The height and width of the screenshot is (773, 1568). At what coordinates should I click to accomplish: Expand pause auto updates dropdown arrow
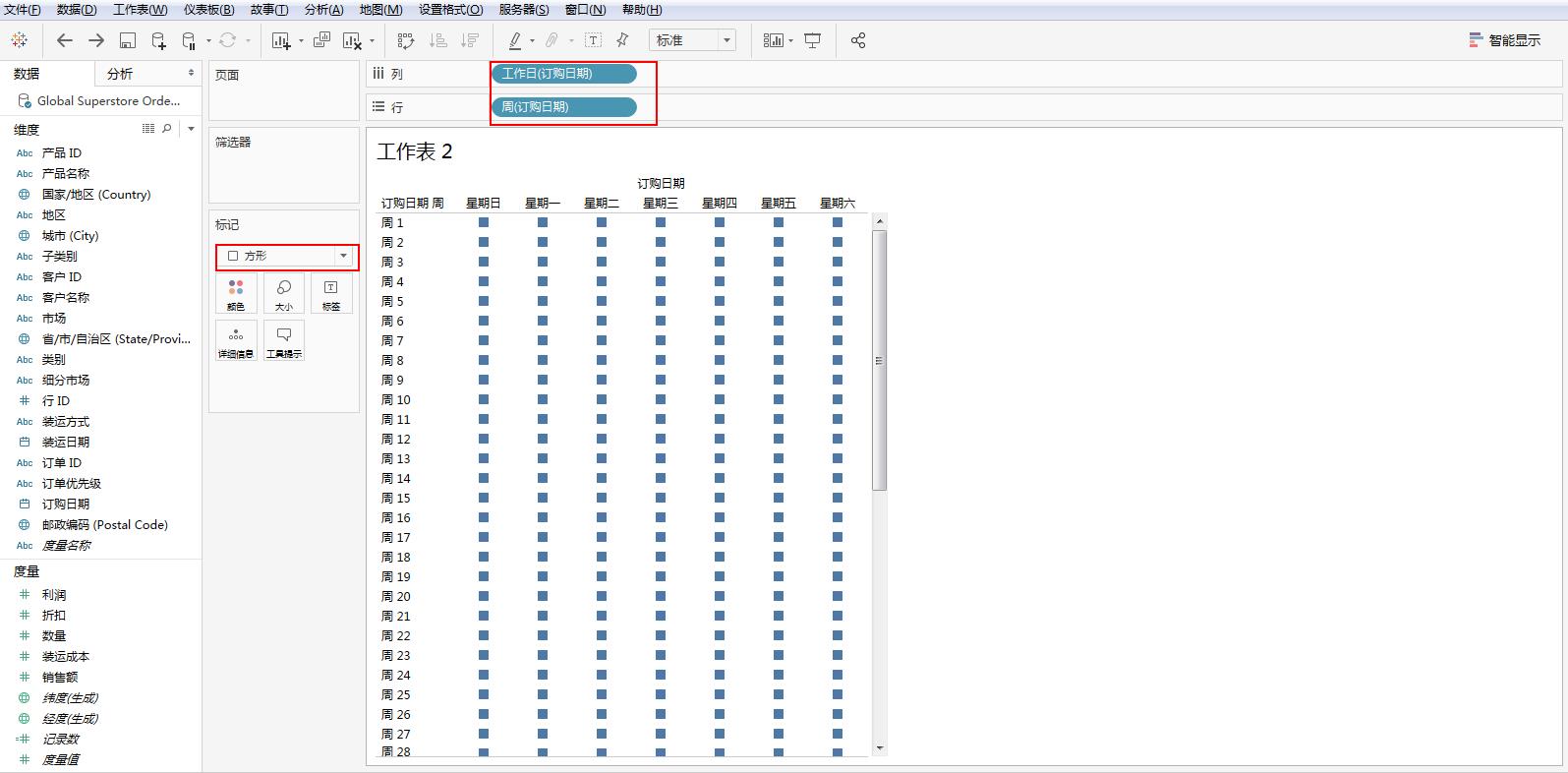pyautogui.click(x=208, y=41)
